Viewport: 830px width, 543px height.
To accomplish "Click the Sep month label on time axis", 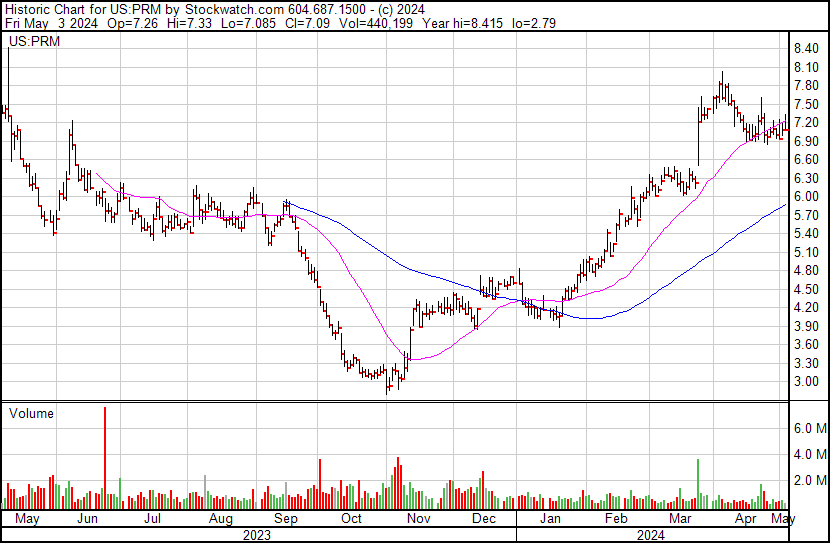I will pyautogui.click(x=286, y=519).
